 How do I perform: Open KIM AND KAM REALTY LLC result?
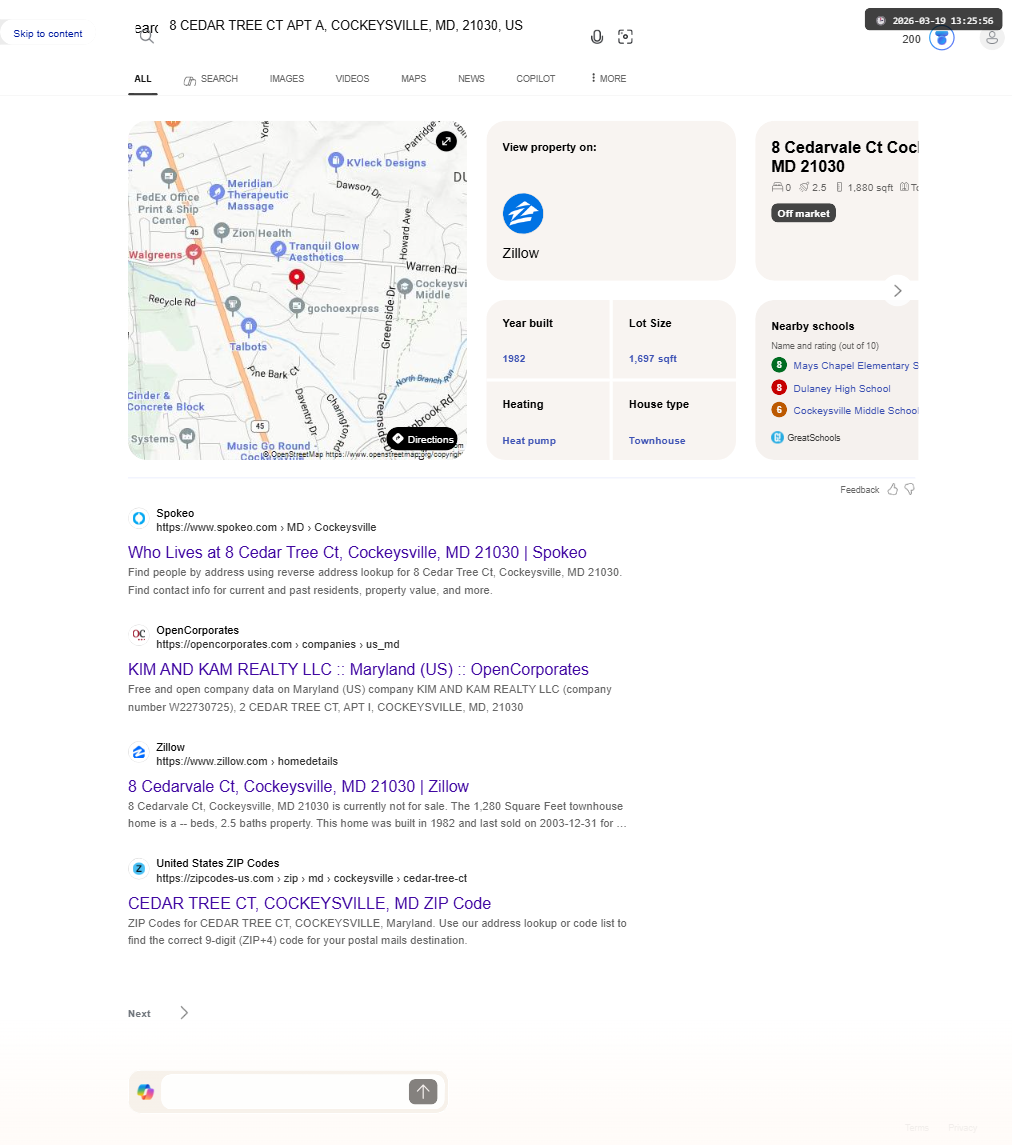coord(359,669)
